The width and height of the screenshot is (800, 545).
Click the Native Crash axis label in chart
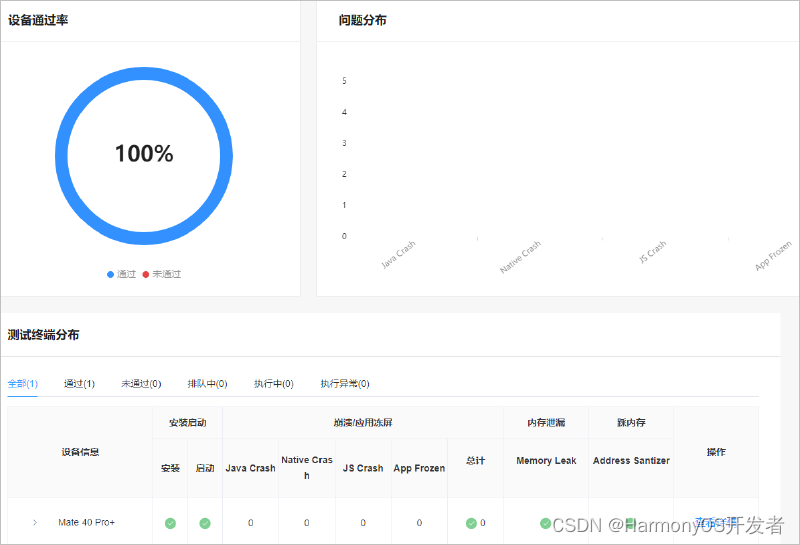[x=520, y=257]
